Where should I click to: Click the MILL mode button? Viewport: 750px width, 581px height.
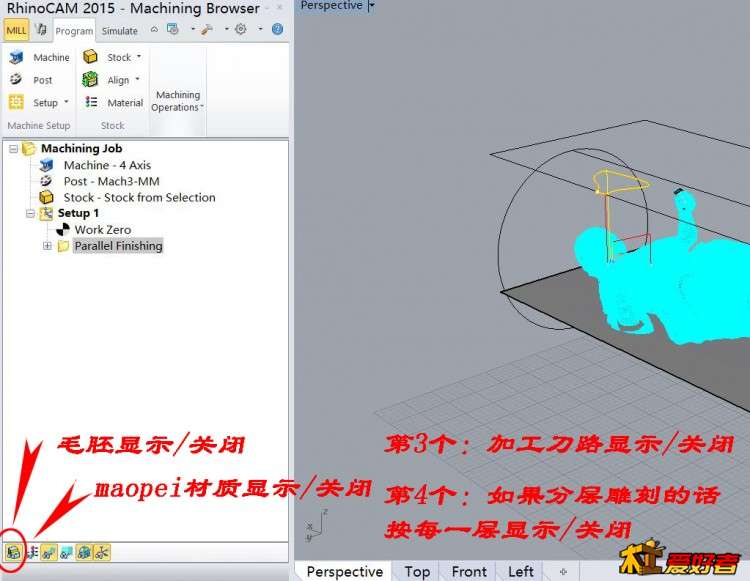pyautogui.click(x=16, y=30)
